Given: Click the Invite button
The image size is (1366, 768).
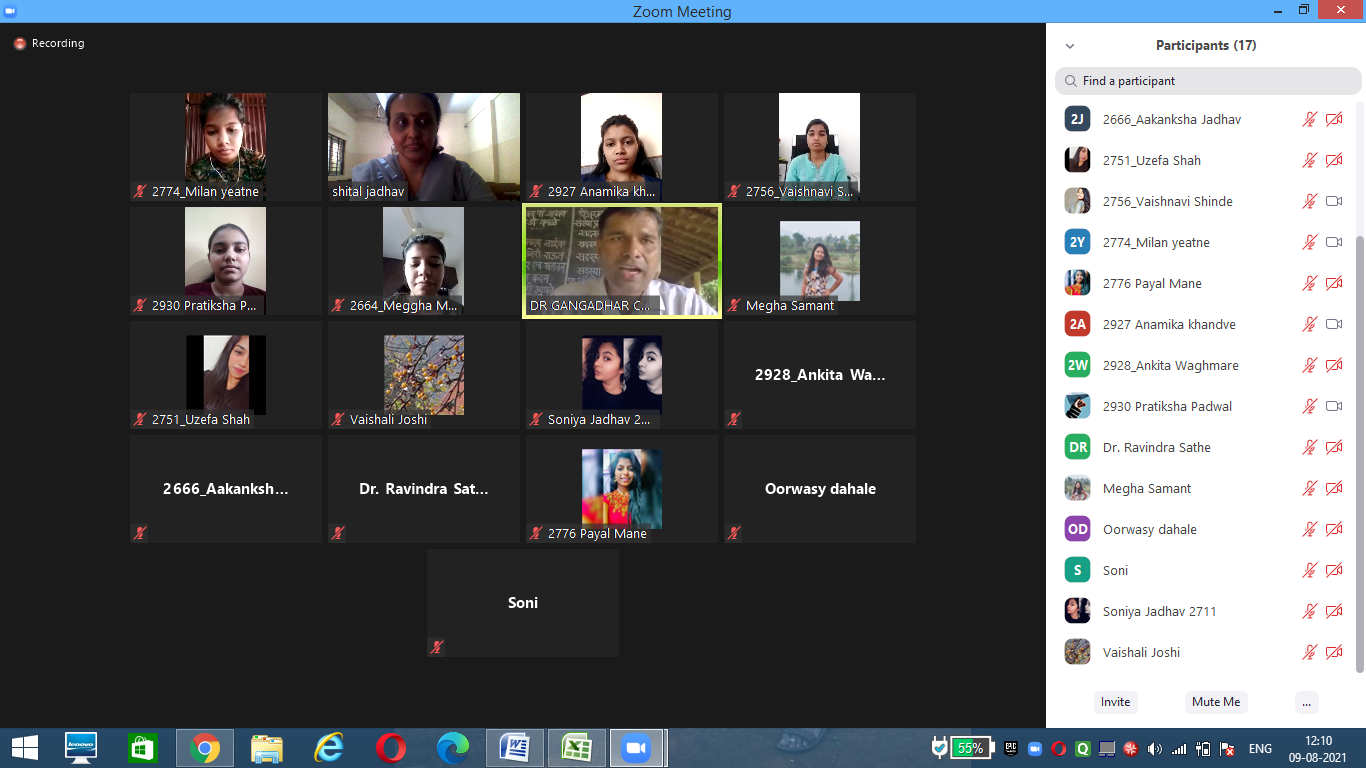Looking at the screenshot, I should [x=1115, y=702].
